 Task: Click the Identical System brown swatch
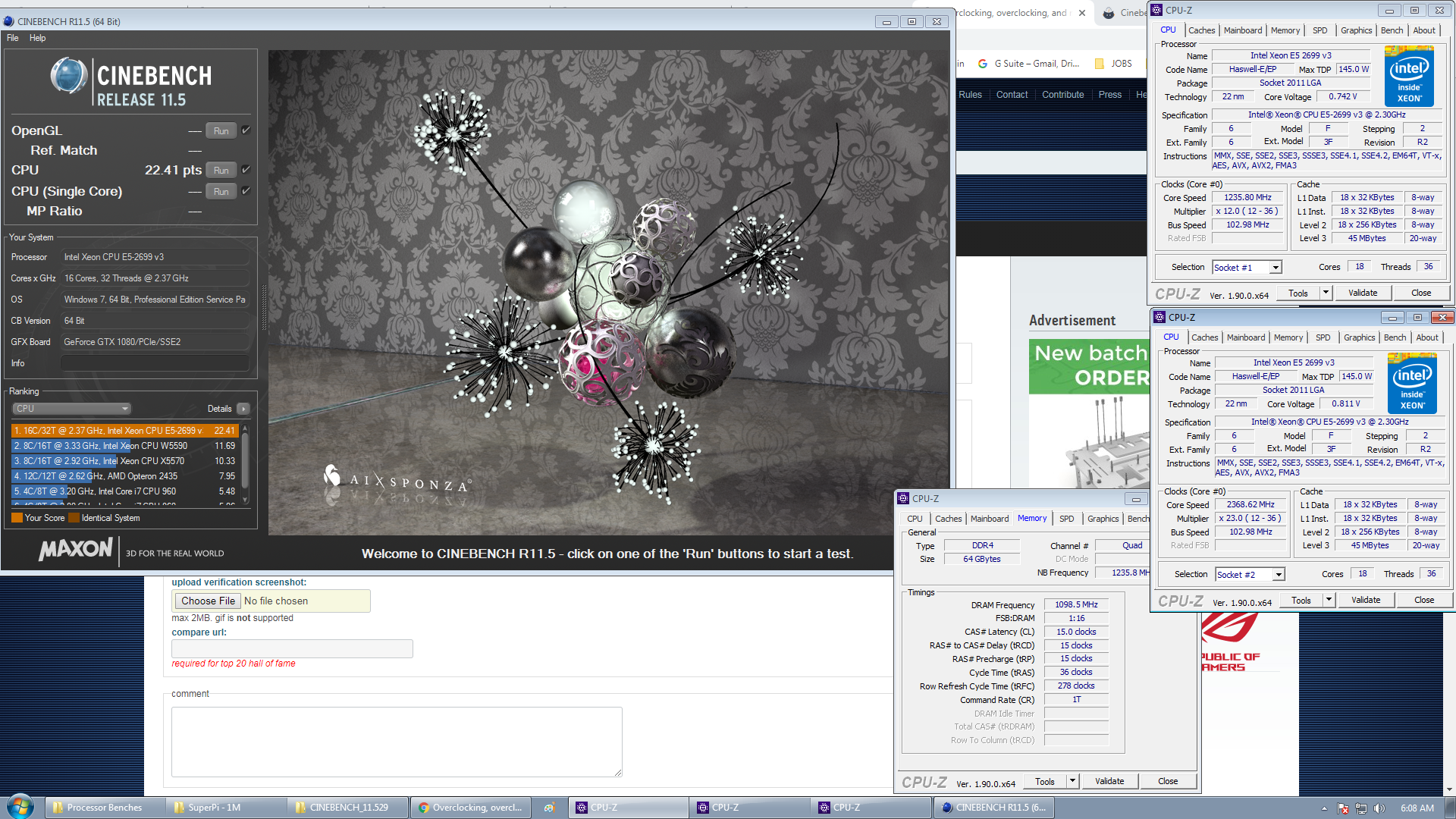click(x=74, y=518)
